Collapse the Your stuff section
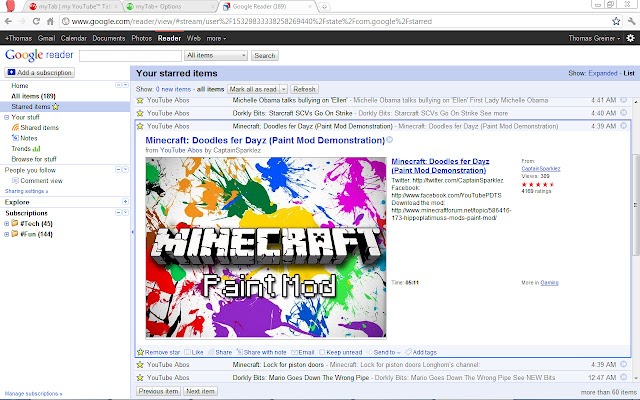 click(x=6, y=117)
